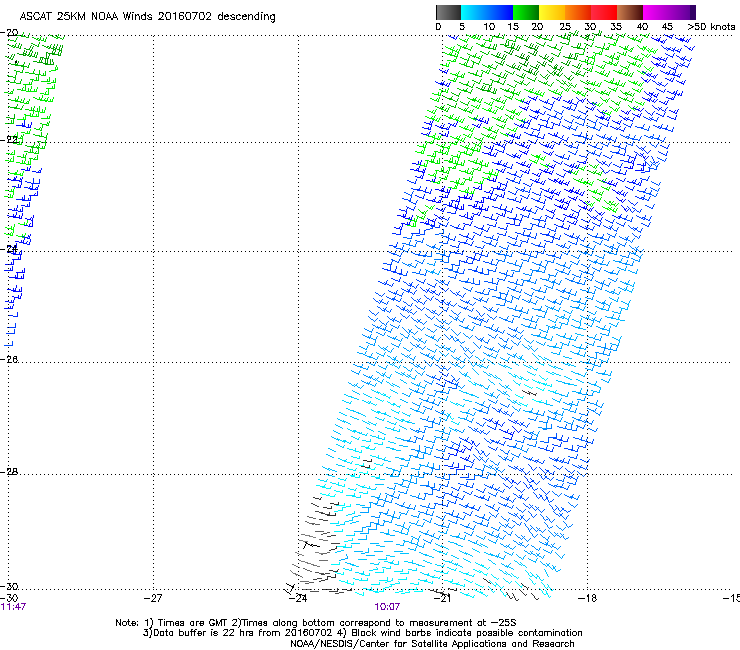Viewport: 740px width, 650px height.
Task: Click the cyan-blue 5-15 knots color segment
Action: coord(487,12)
